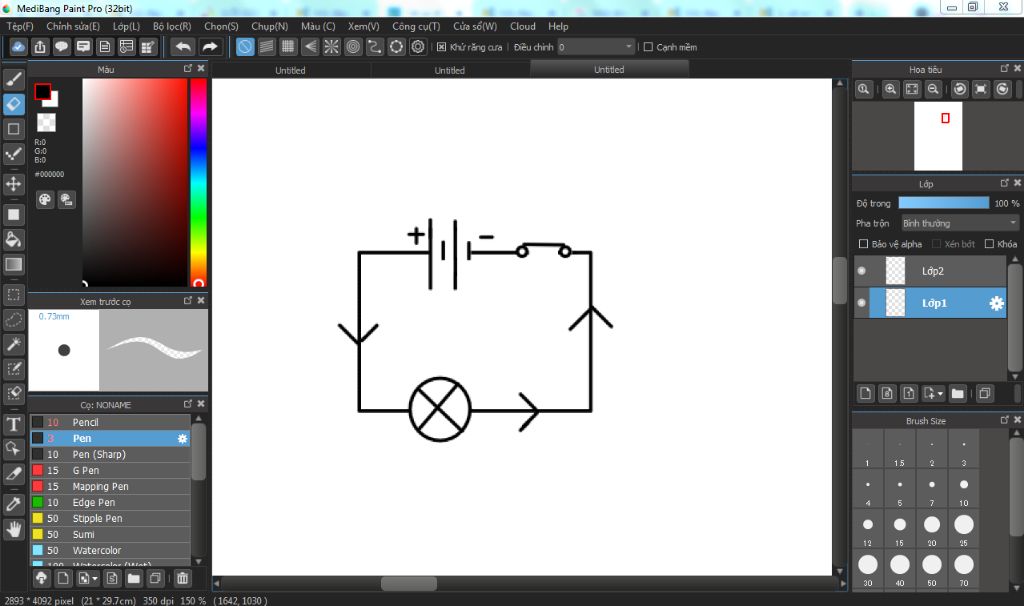Add layer folder icon in layer panel
The width and height of the screenshot is (1024, 606).
click(957, 393)
